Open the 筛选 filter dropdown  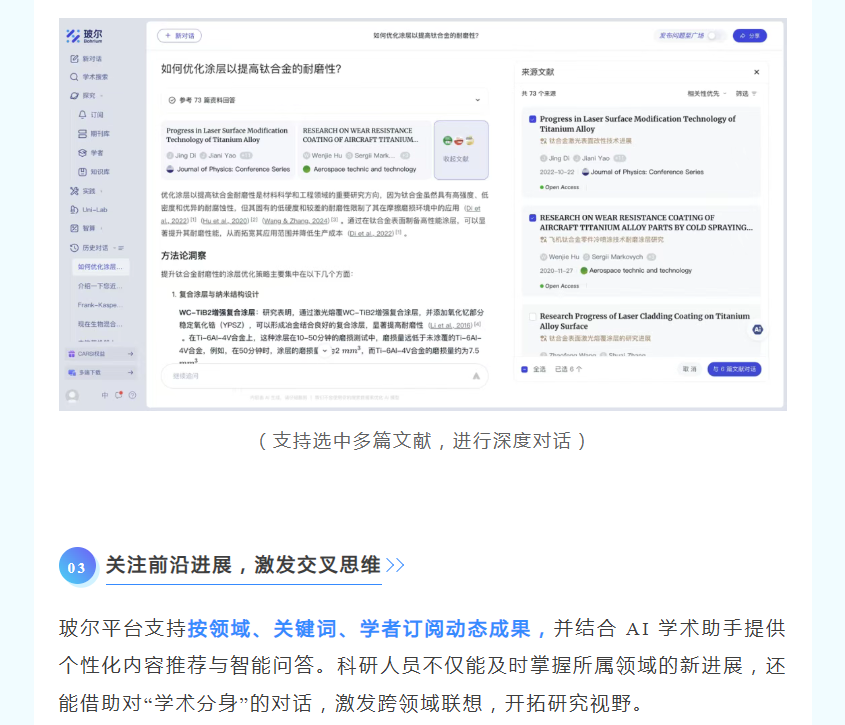click(x=746, y=93)
